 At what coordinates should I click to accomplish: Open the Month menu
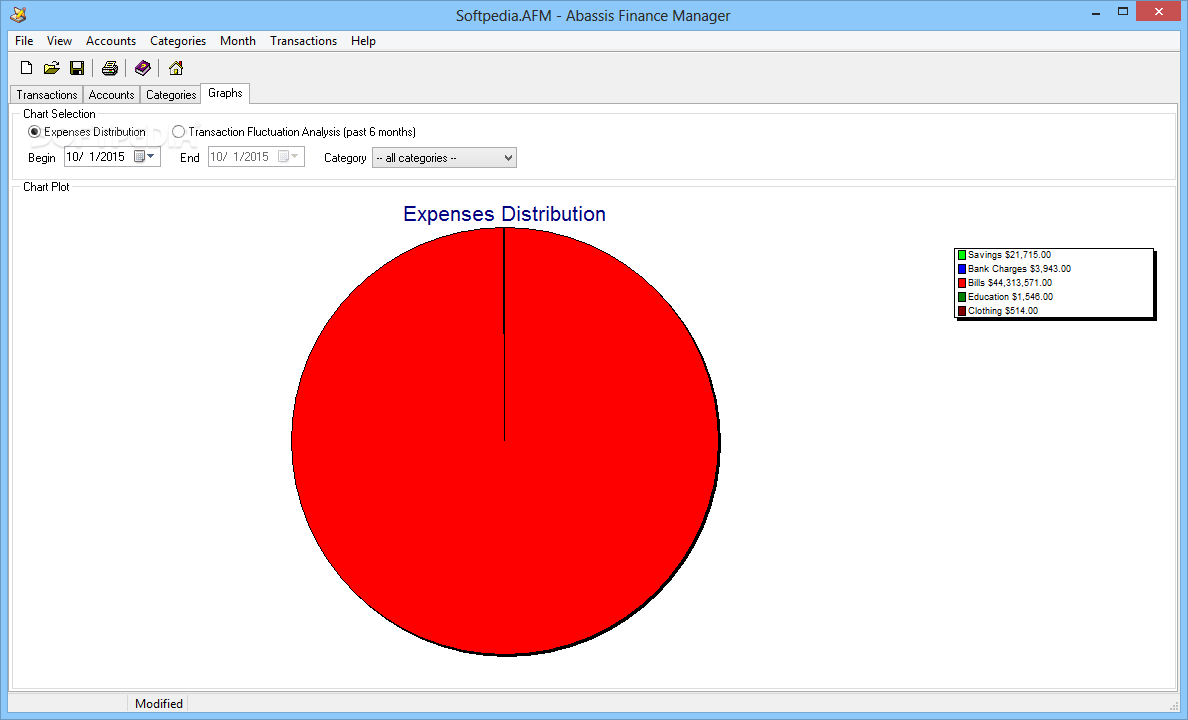[238, 41]
